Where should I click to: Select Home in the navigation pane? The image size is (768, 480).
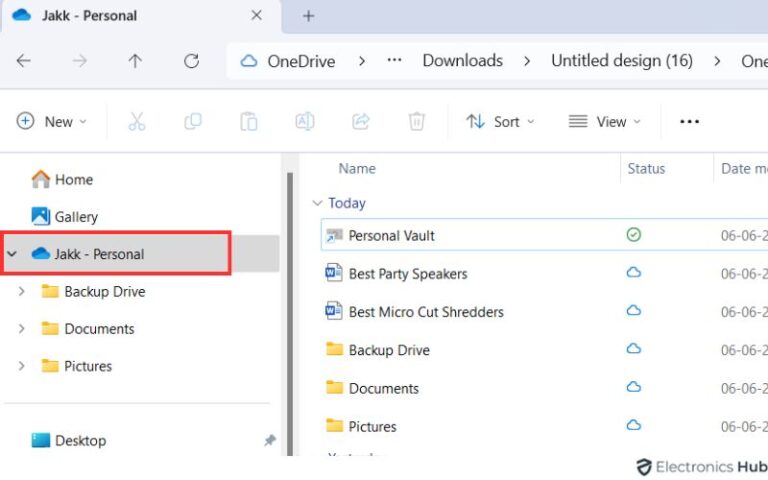(73, 179)
